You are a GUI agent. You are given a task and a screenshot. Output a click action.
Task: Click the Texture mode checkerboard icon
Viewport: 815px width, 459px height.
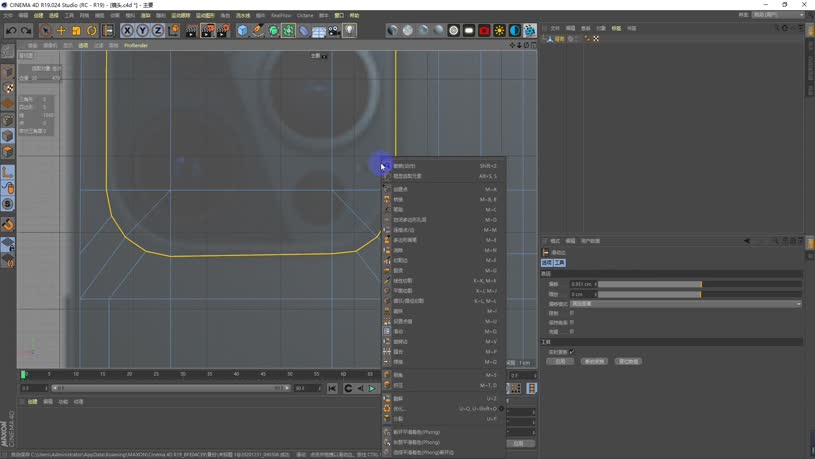pyautogui.click(x=8, y=87)
